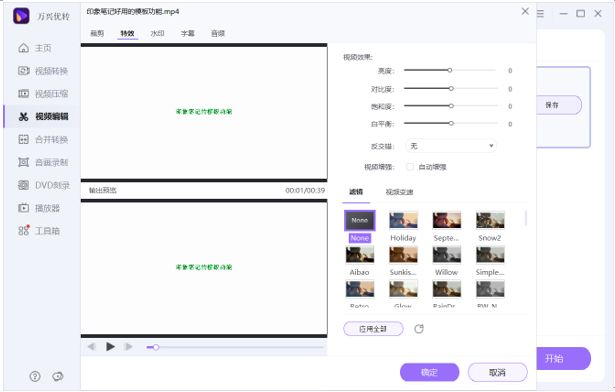Select 视频编辑 in the sidebar
This screenshot has height=392, width=615.
point(43,117)
